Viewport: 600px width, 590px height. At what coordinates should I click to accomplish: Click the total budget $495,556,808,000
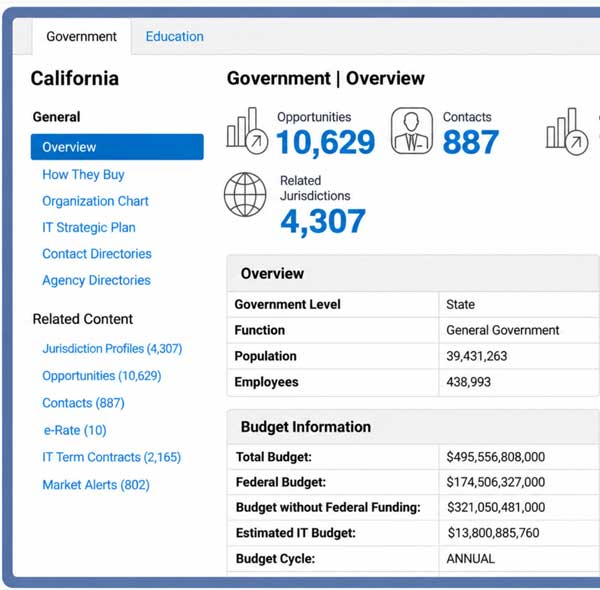pos(496,457)
